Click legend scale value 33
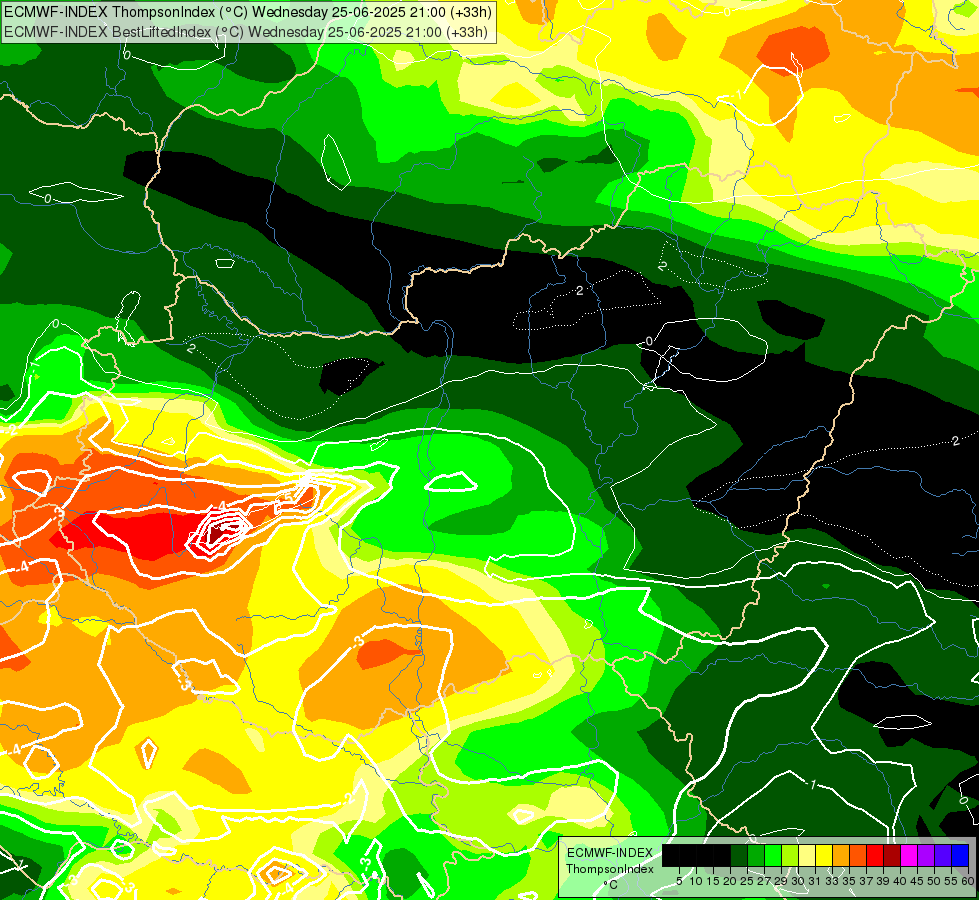979x900 pixels. (832, 881)
